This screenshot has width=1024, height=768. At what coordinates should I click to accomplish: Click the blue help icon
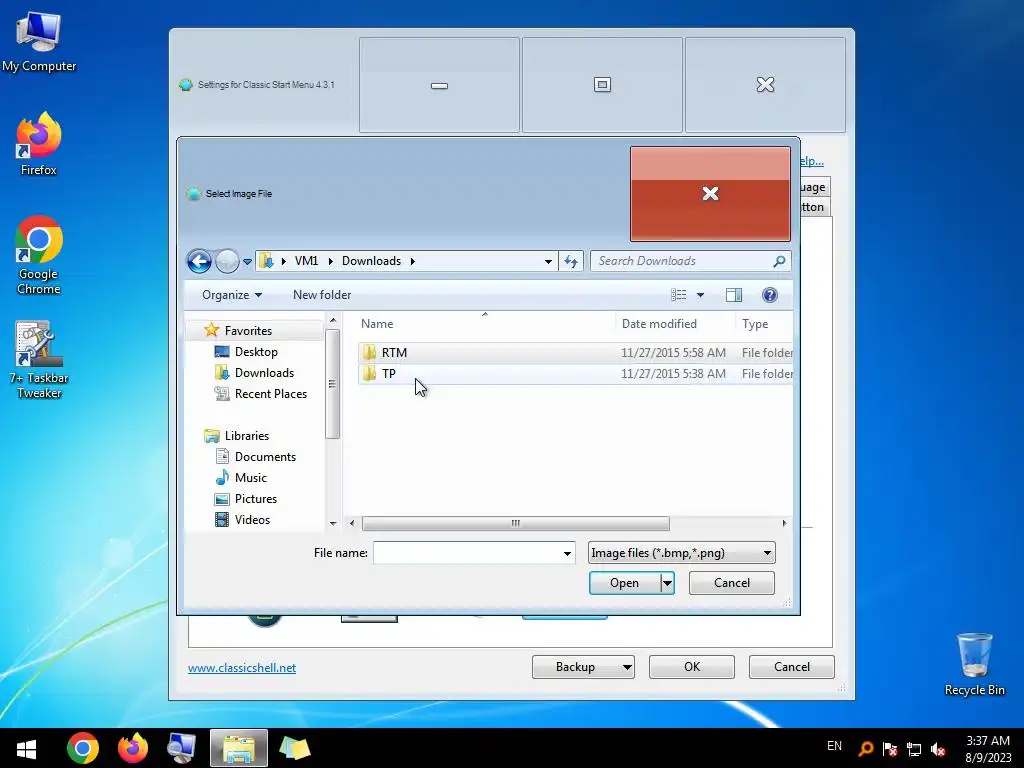770,295
